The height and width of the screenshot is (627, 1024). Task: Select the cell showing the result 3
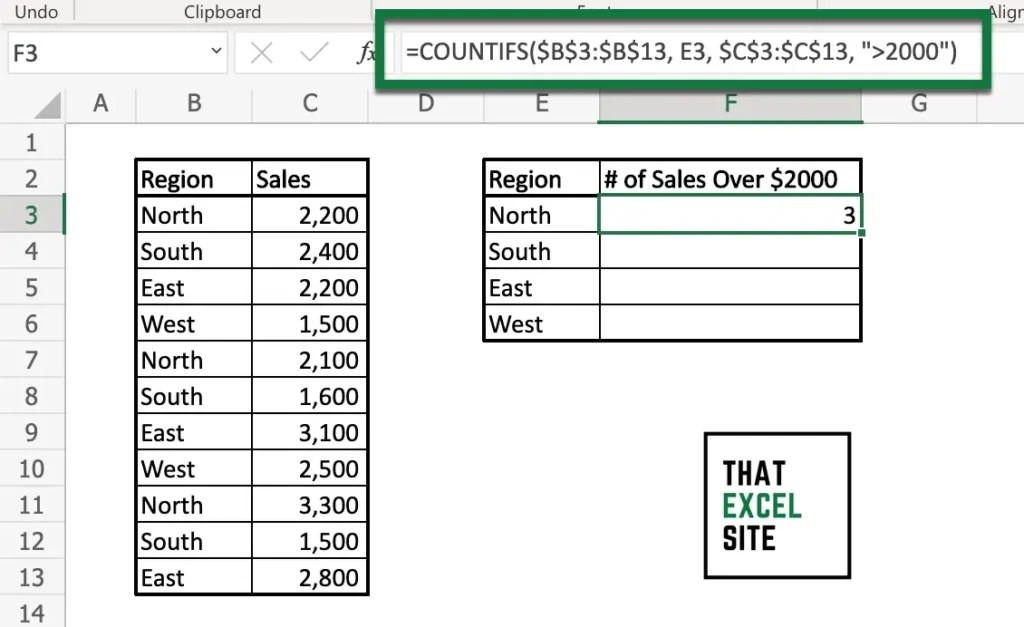pos(730,214)
